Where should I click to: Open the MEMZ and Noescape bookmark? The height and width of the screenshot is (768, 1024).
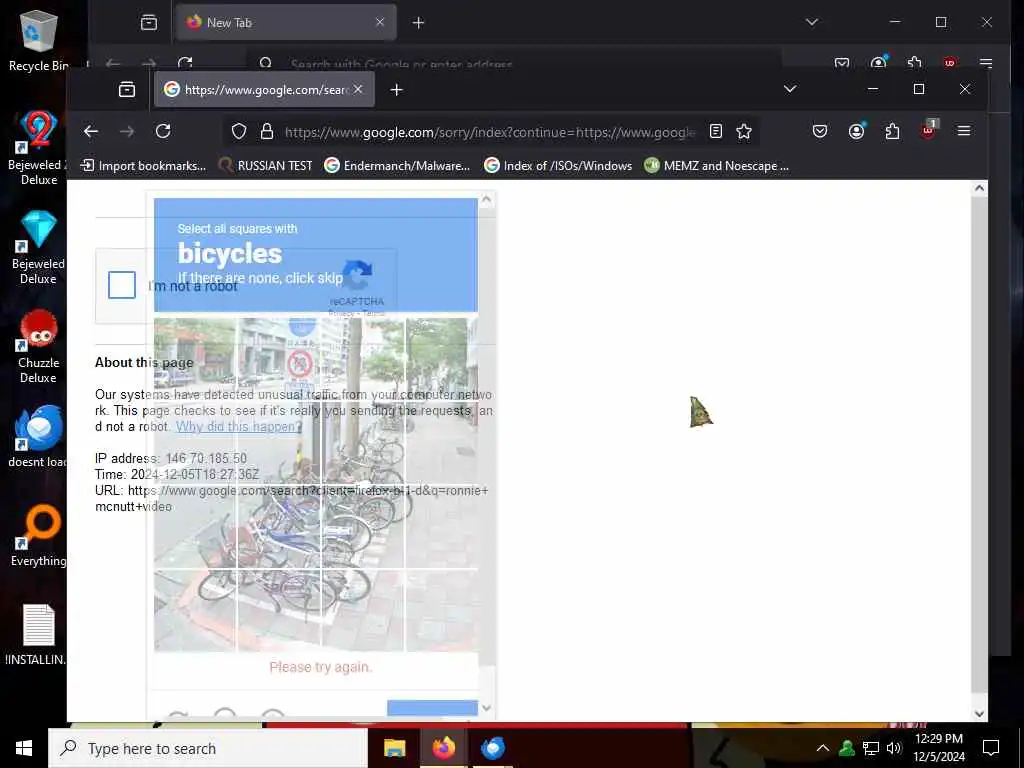pyautogui.click(x=717, y=166)
